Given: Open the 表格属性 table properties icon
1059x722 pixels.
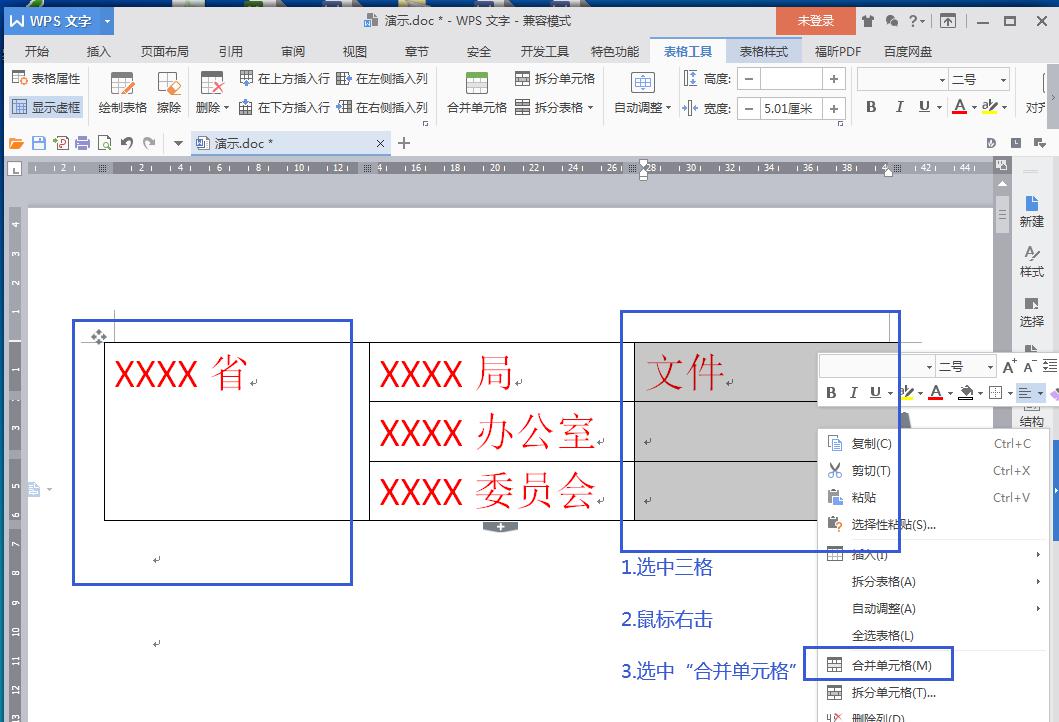Looking at the screenshot, I should tap(46, 78).
